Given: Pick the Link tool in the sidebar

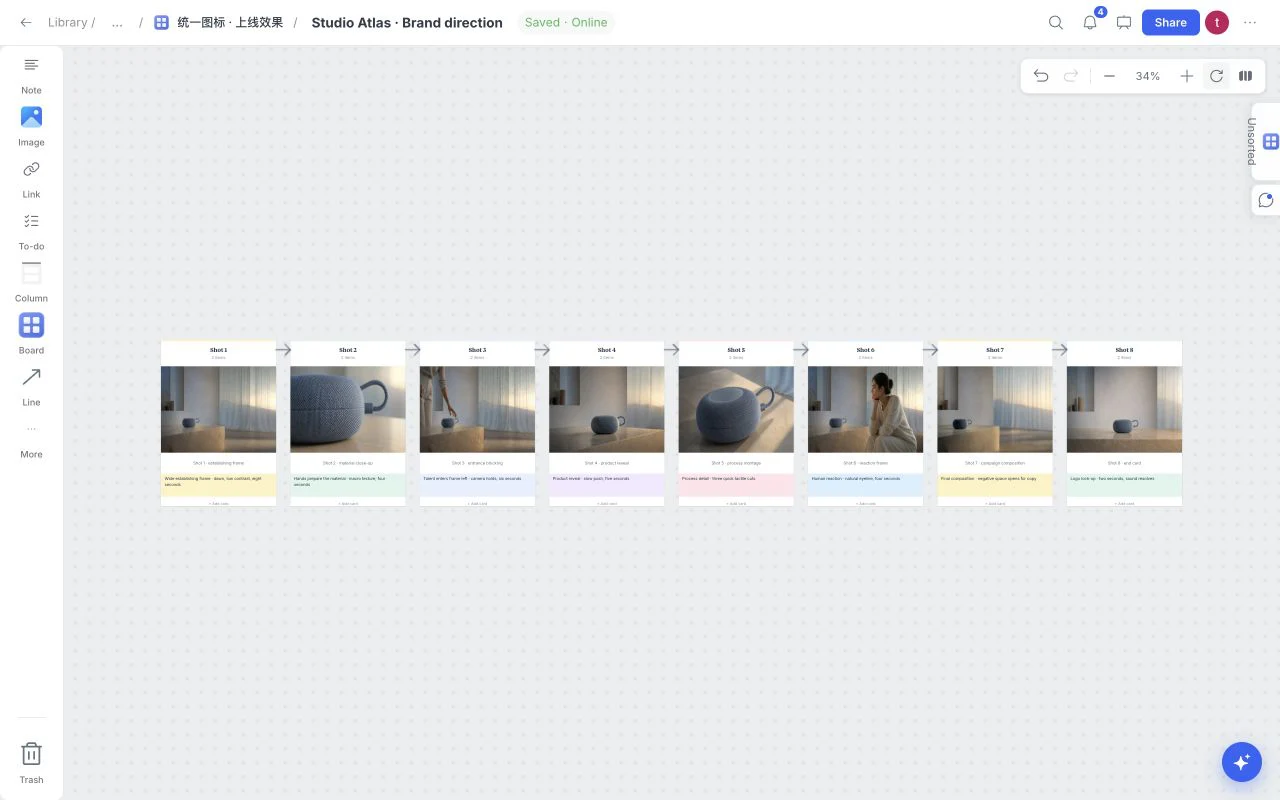Looking at the screenshot, I should click(x=31, y=179).
